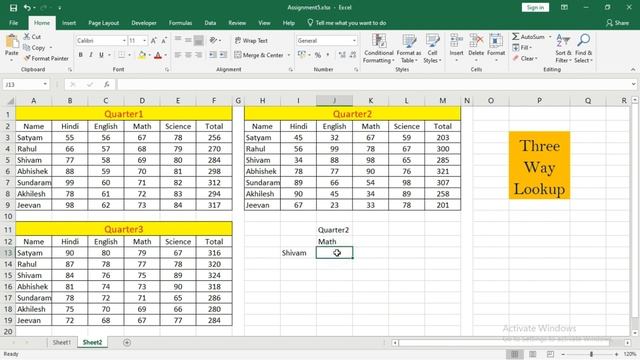The height and width of the screenshot is (360, 640).
Task: Click the Sign in button
Action: [535, 8]
